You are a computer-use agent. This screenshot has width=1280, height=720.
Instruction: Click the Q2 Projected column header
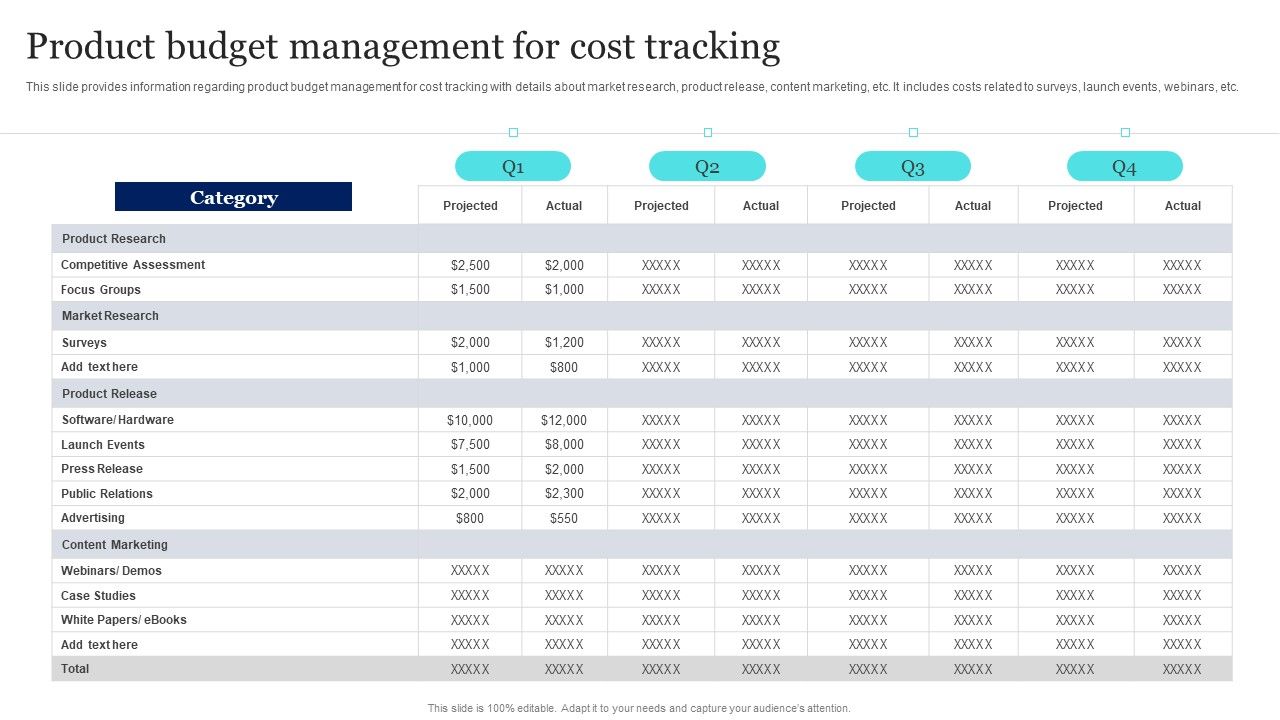coord(661,206)
